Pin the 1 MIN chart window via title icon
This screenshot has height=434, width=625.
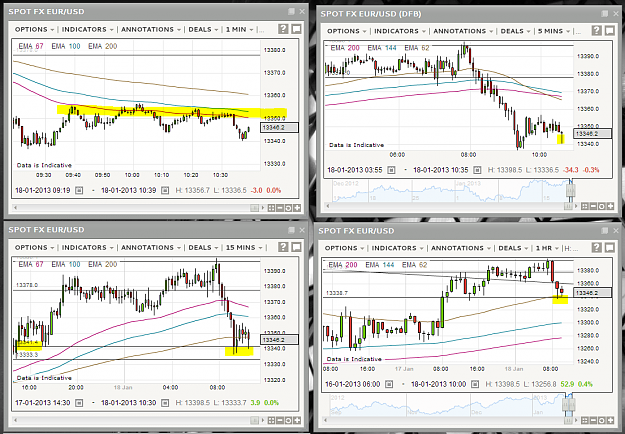pyautogui.click(x=291, y=12)
